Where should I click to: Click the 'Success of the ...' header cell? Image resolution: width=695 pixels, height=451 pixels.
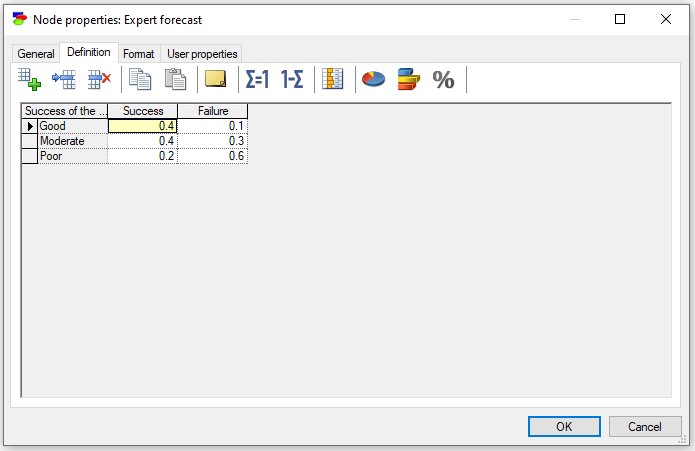[65, 111]
